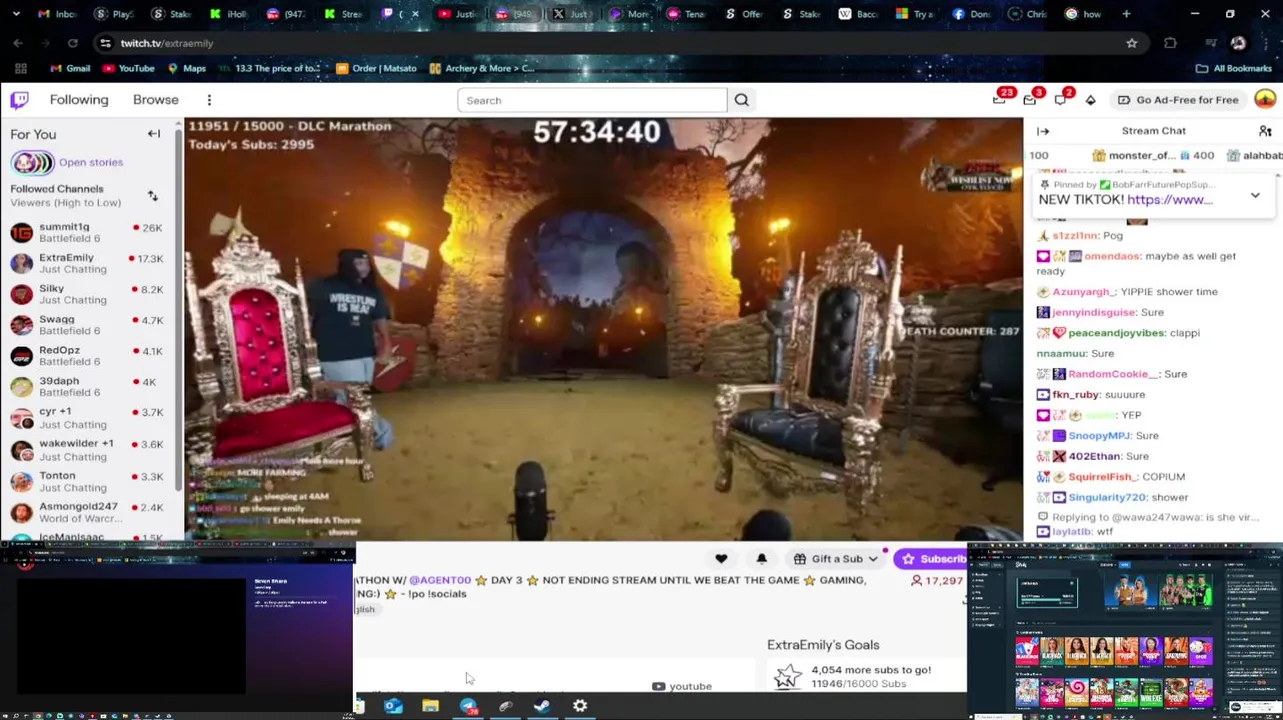Open stories avatars in sidebar
The height and width of the screenshot is (720, 1283).
[x=32, y=162]
